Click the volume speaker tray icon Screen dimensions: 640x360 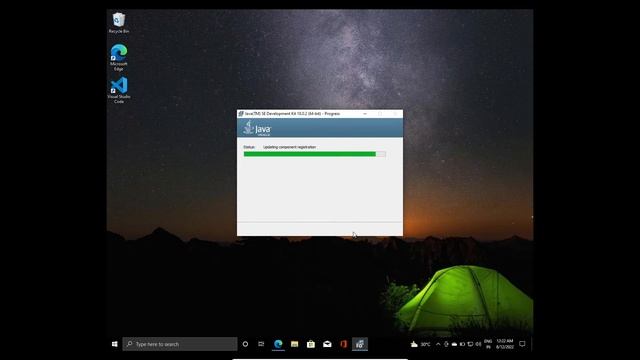coord(478,344)
